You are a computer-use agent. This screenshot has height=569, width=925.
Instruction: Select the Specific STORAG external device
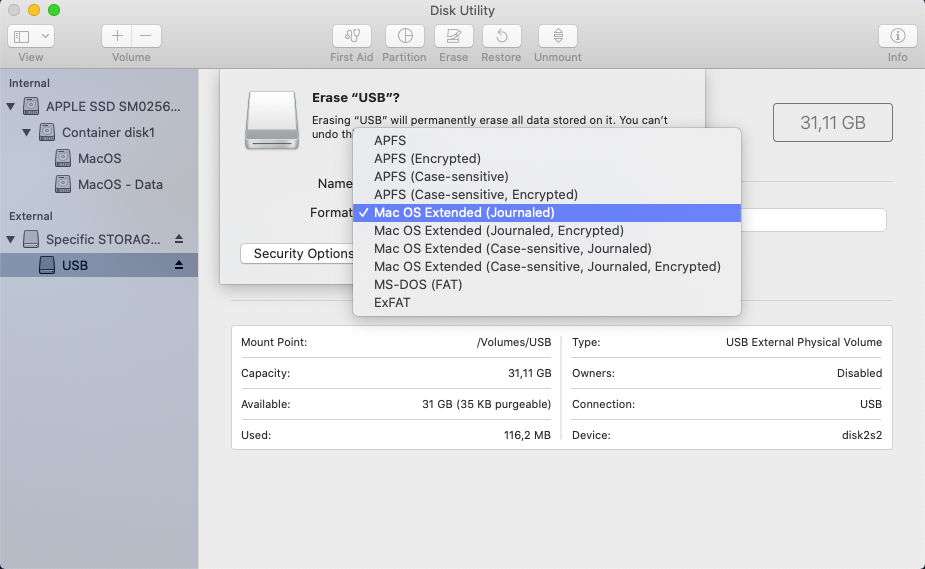coord(99,239)
